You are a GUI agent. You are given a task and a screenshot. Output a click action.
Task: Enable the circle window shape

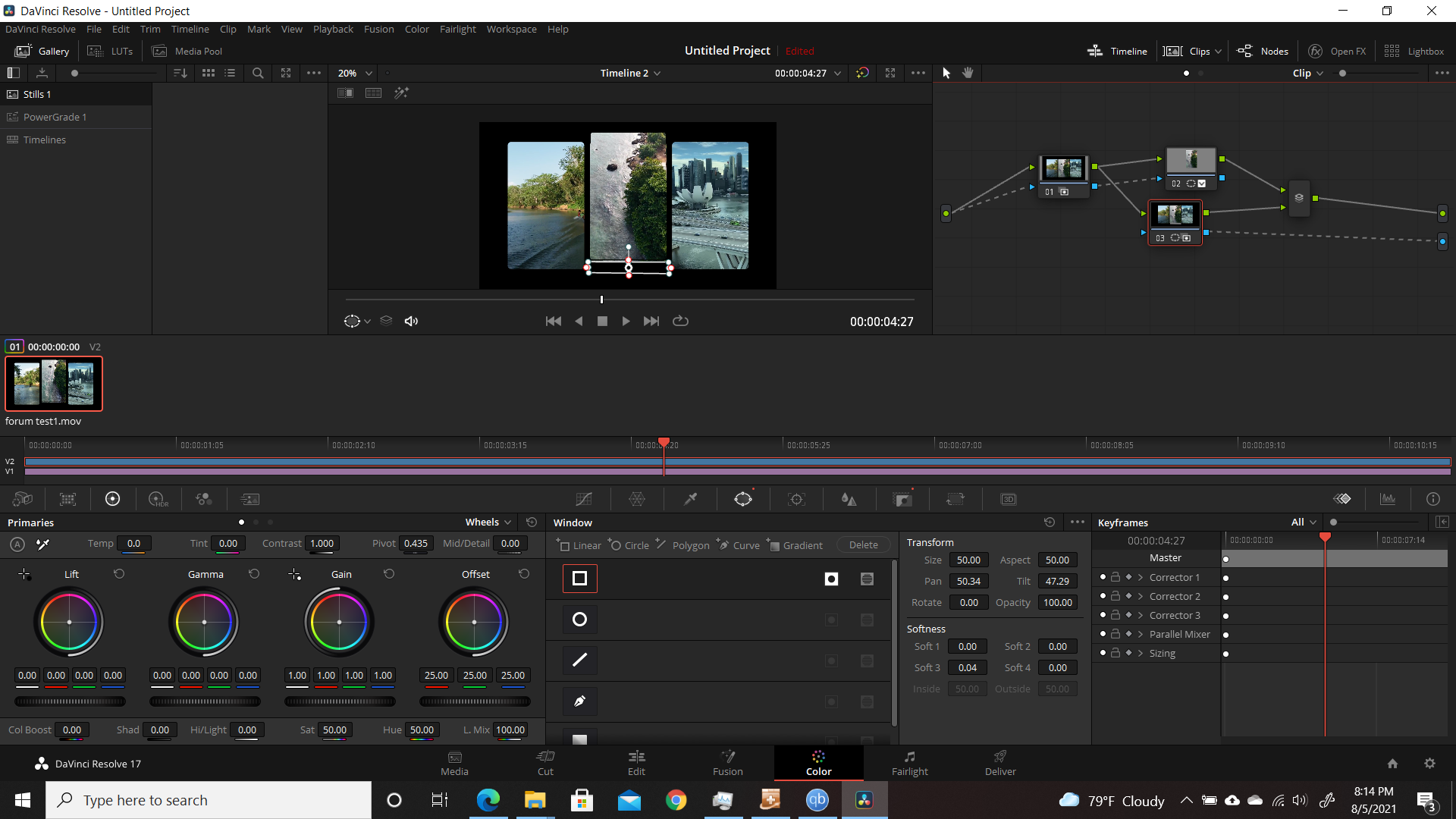pos(579,620)
